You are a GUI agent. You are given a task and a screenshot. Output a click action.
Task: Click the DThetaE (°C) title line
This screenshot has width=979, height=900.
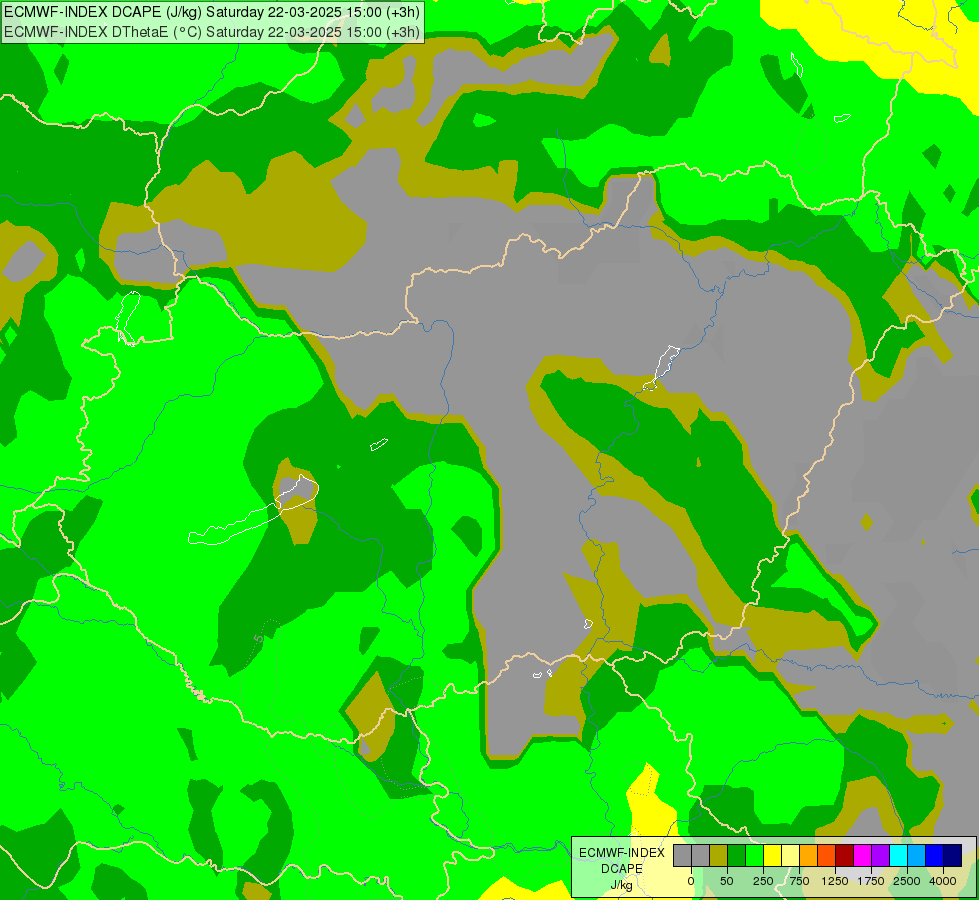[x=212, y=32]
